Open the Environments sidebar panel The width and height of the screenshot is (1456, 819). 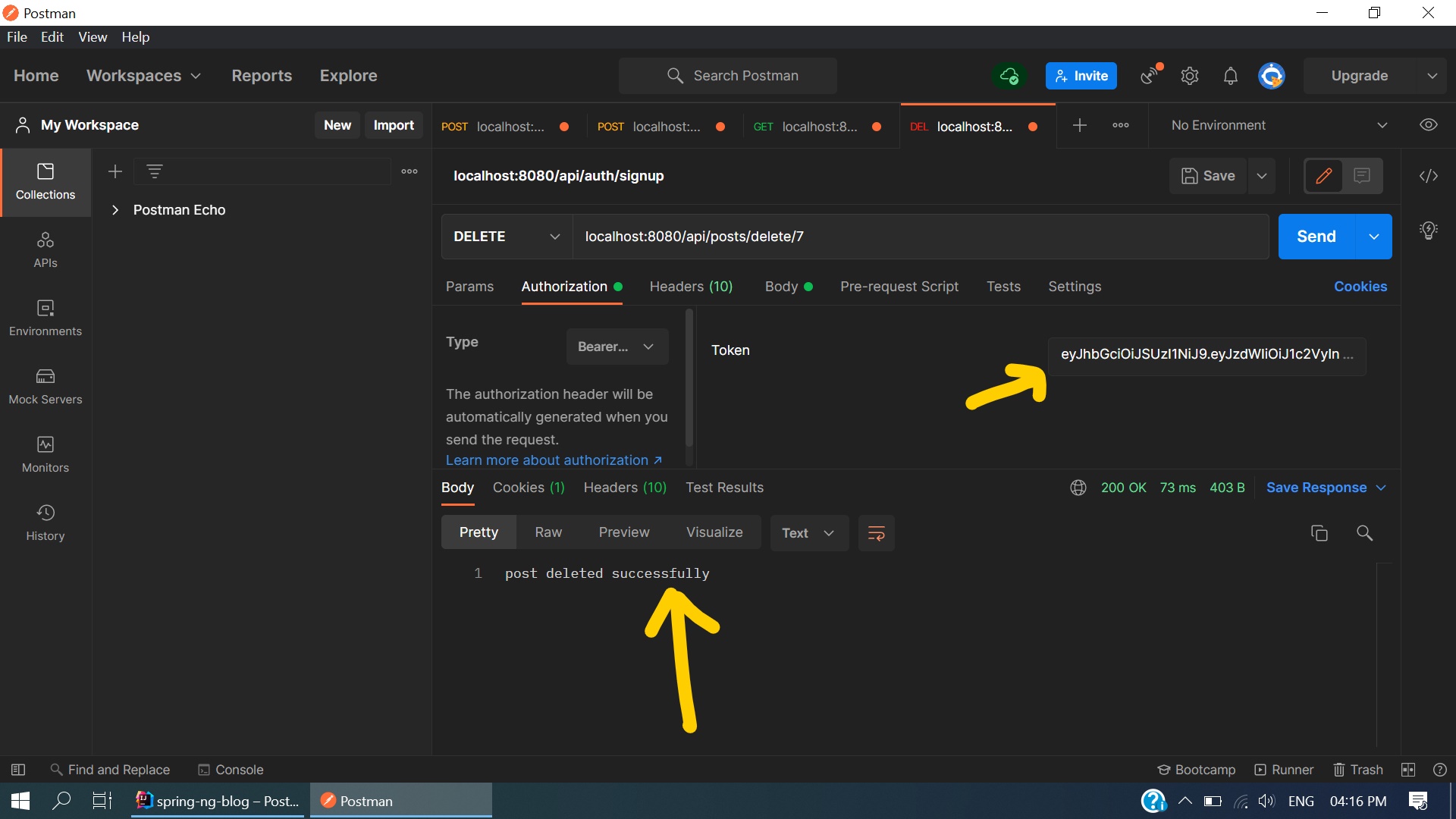click(x=45, y=318)
